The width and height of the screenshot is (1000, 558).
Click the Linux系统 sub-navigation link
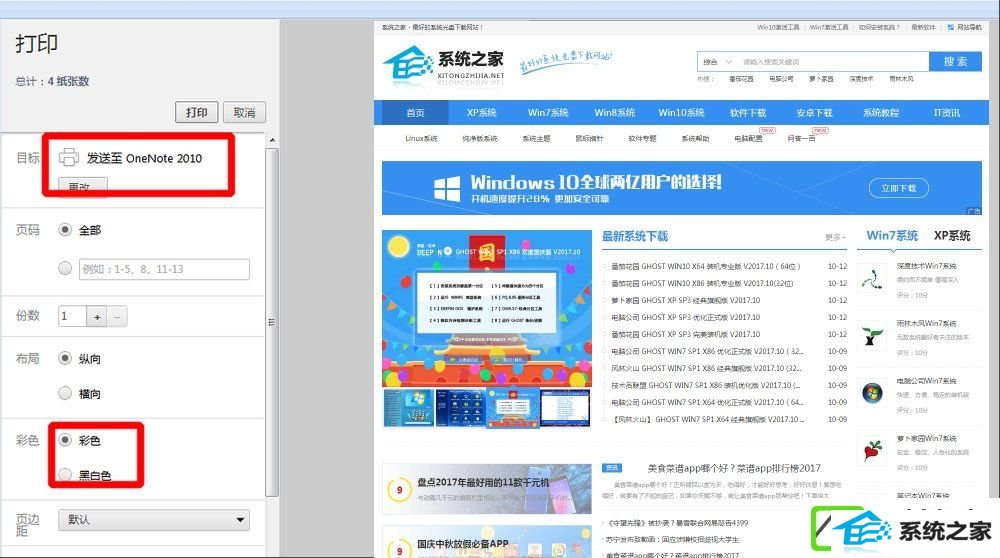coord(421,138)
